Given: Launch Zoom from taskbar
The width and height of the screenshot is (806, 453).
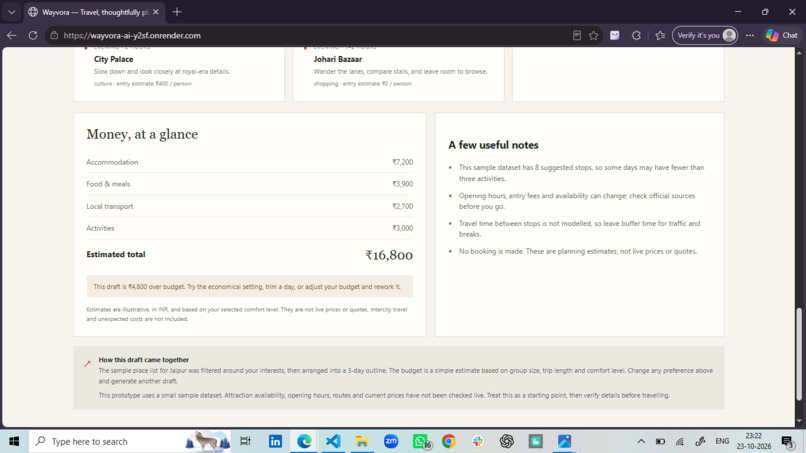Looking at the screenshot, I should (x=391, y=441).
